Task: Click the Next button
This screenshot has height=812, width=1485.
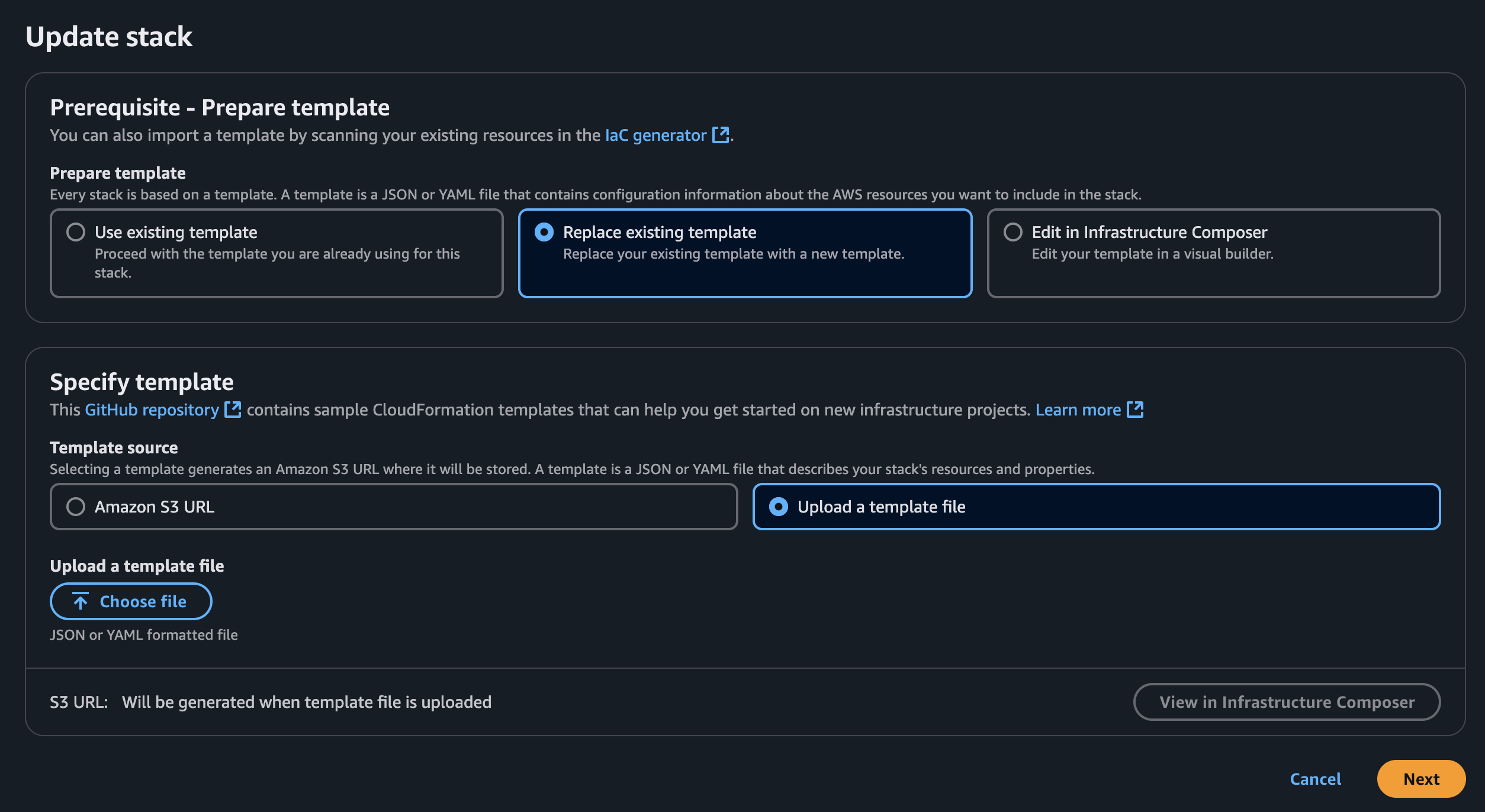Action: point(1421,778)
